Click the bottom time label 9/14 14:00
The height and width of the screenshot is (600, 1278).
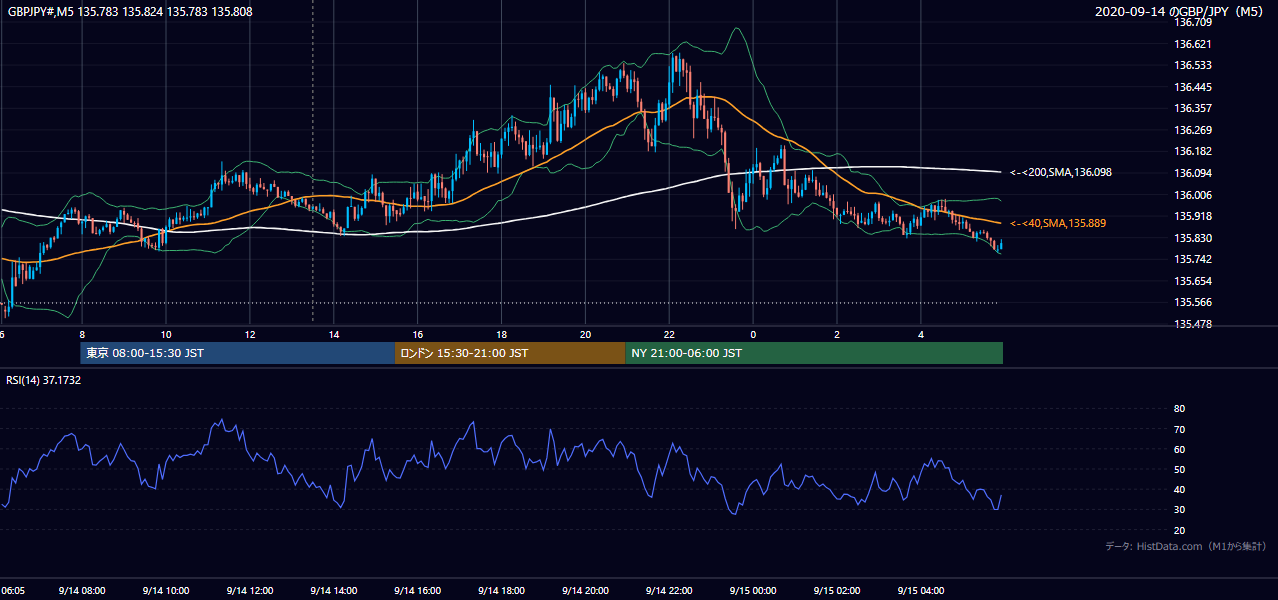334,591
